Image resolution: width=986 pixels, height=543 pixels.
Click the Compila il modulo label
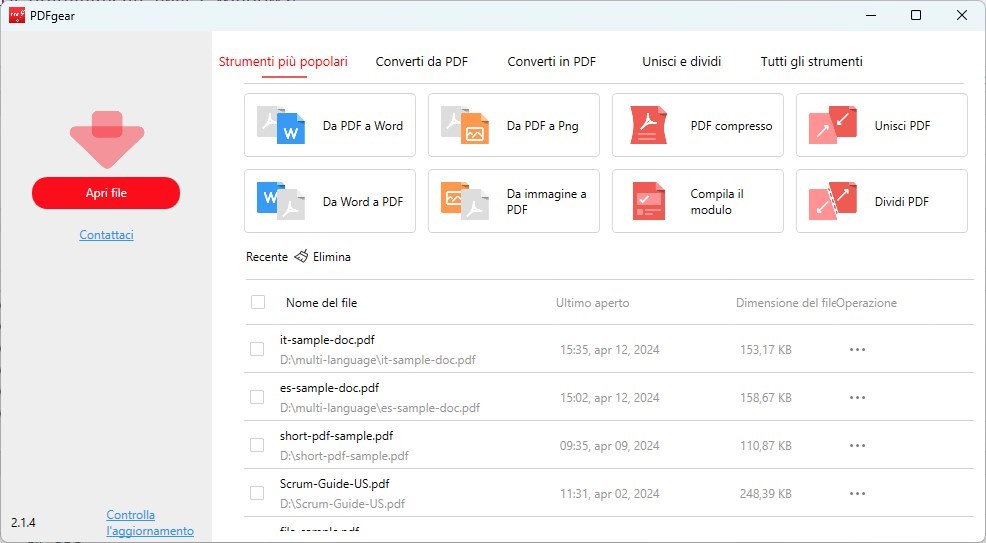[717, 202]
